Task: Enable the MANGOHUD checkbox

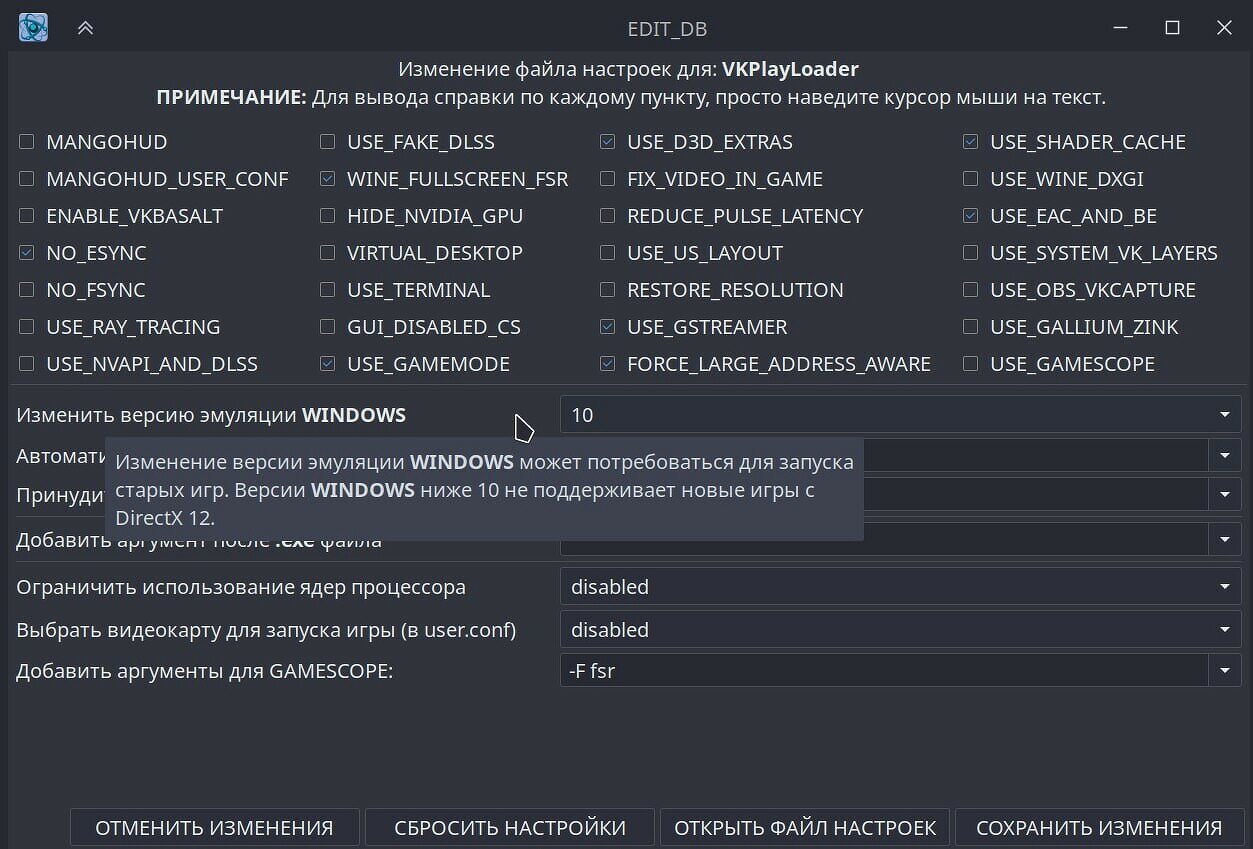Action: pos(27,142)
